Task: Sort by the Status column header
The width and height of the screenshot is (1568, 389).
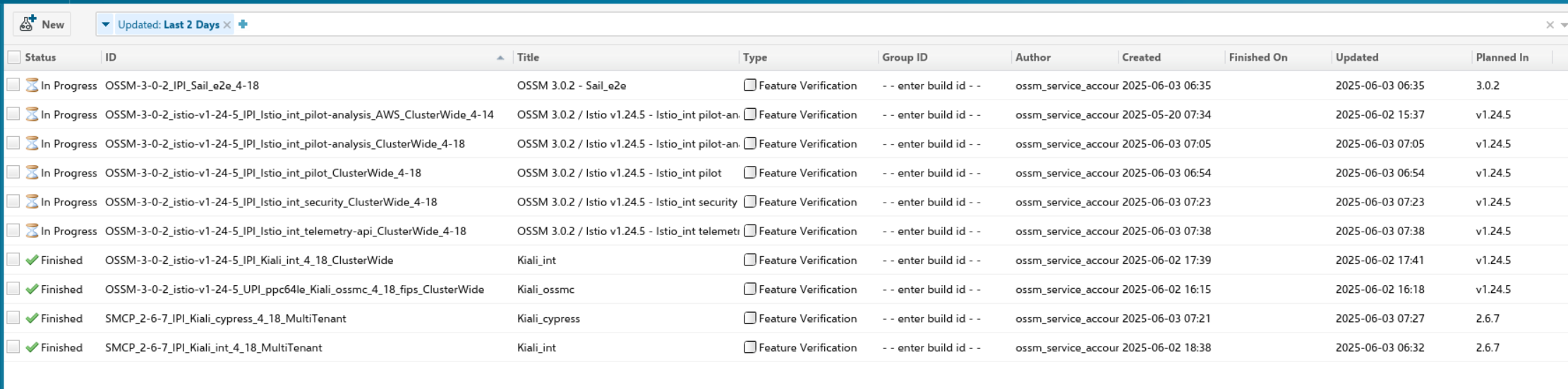Action: [40, 57]
